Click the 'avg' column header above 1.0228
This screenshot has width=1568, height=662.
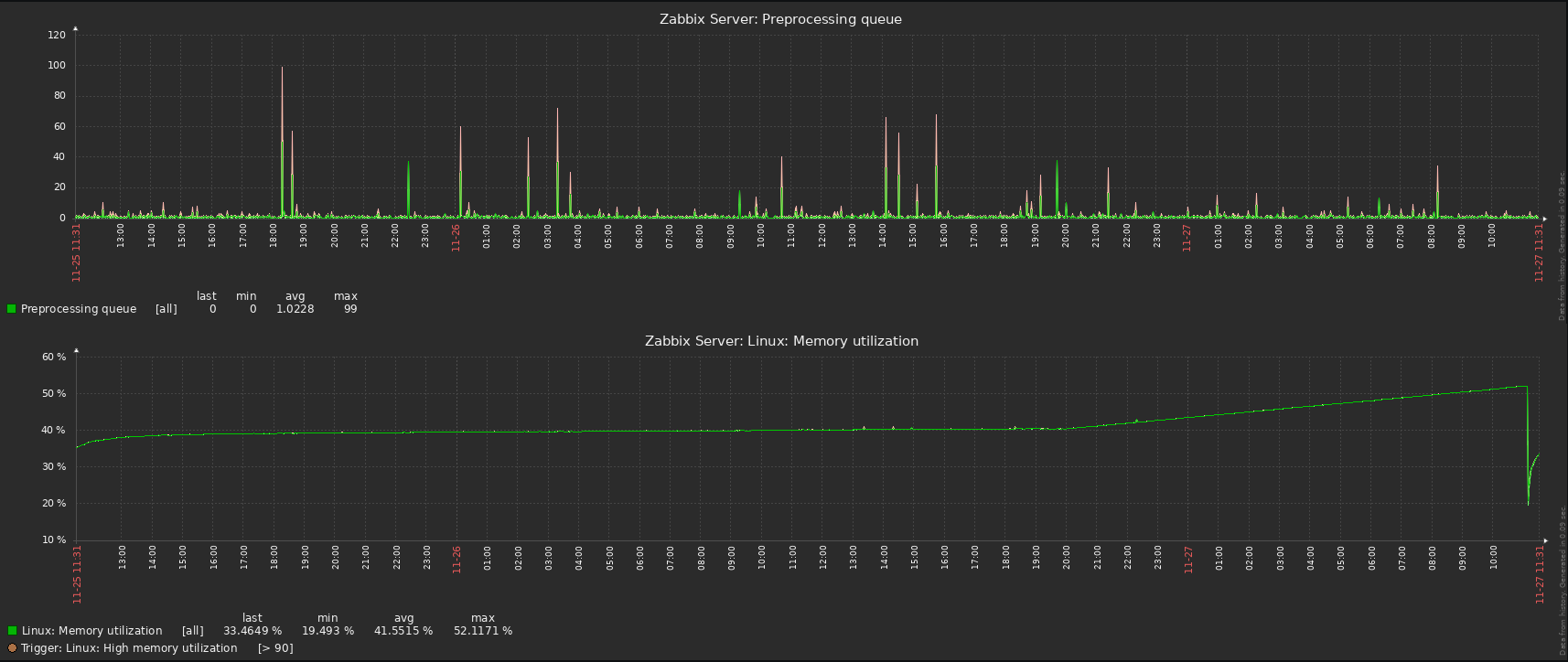click(295, 296)
